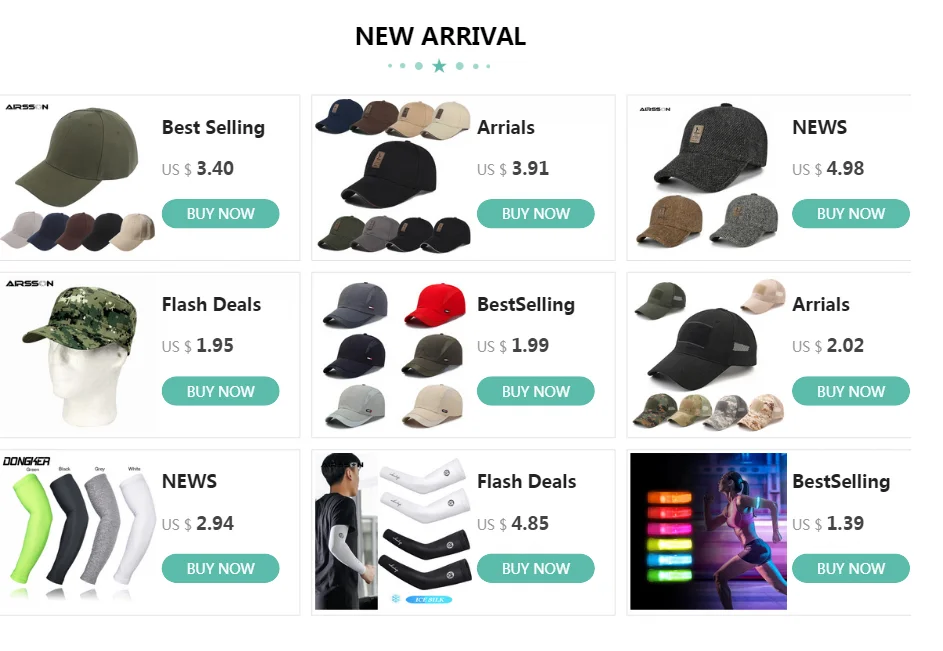This screenshot has width=943, height=651.
Task: Click BUY NOW for the $3.40 cap
Action: (220, 214)
